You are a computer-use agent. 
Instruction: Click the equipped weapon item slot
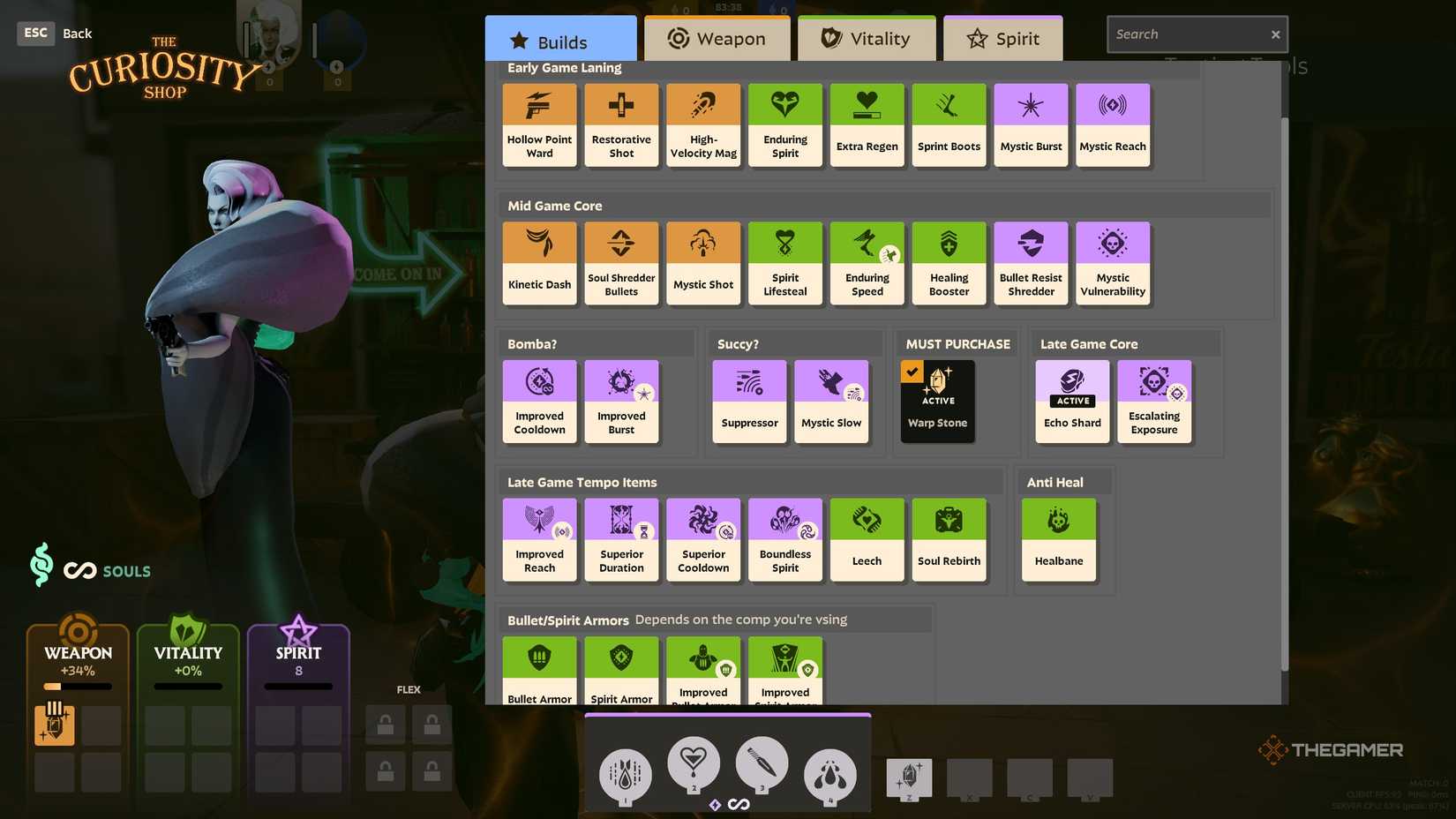pos(55,725)
